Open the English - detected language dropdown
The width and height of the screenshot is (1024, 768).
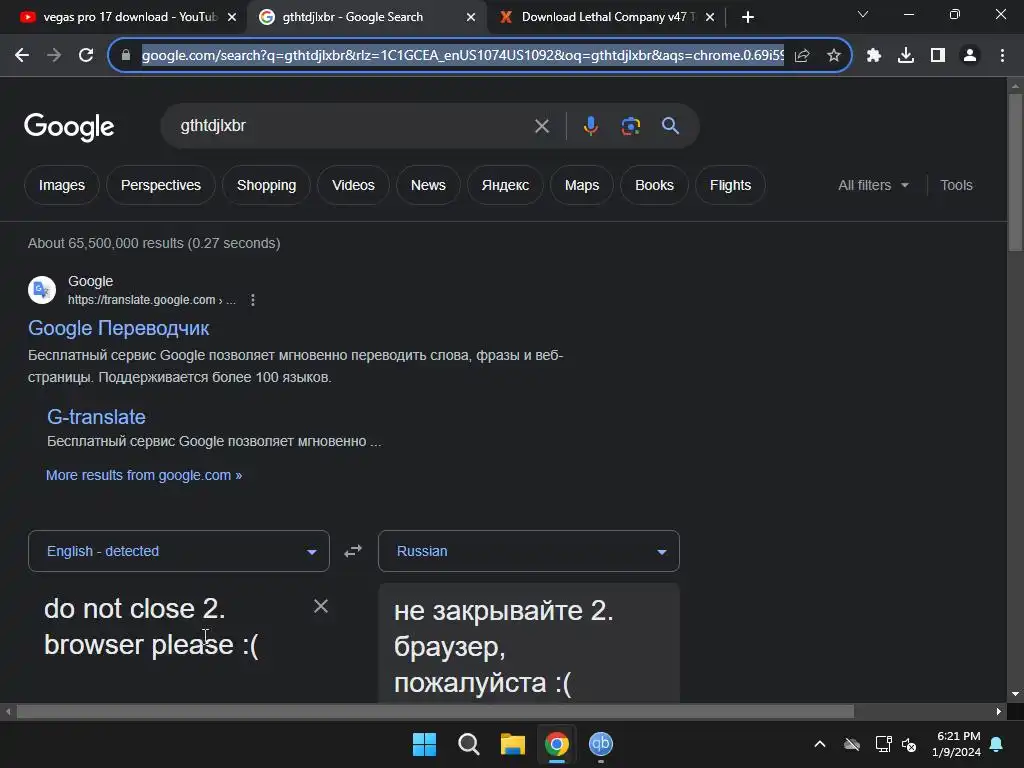point(179,551)
